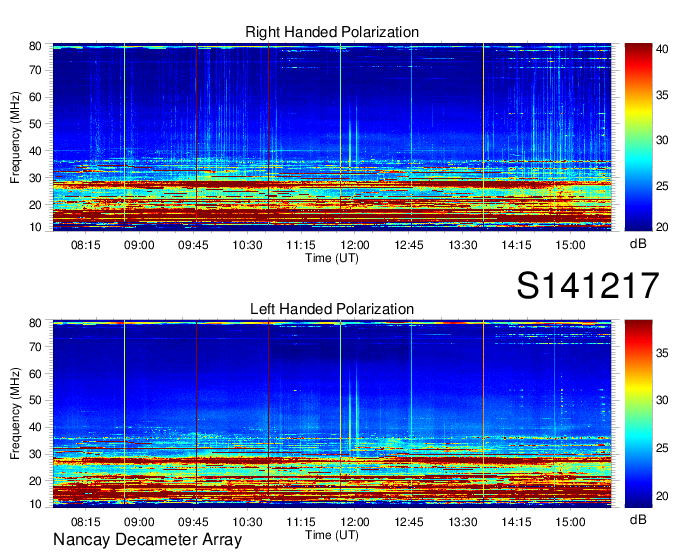Click 11:15 time tick under Left Handed plot

301,522
